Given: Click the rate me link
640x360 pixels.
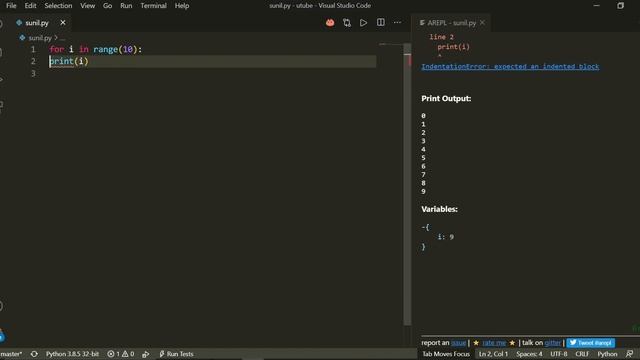Looking at the screenshot, I should (494, 343).
